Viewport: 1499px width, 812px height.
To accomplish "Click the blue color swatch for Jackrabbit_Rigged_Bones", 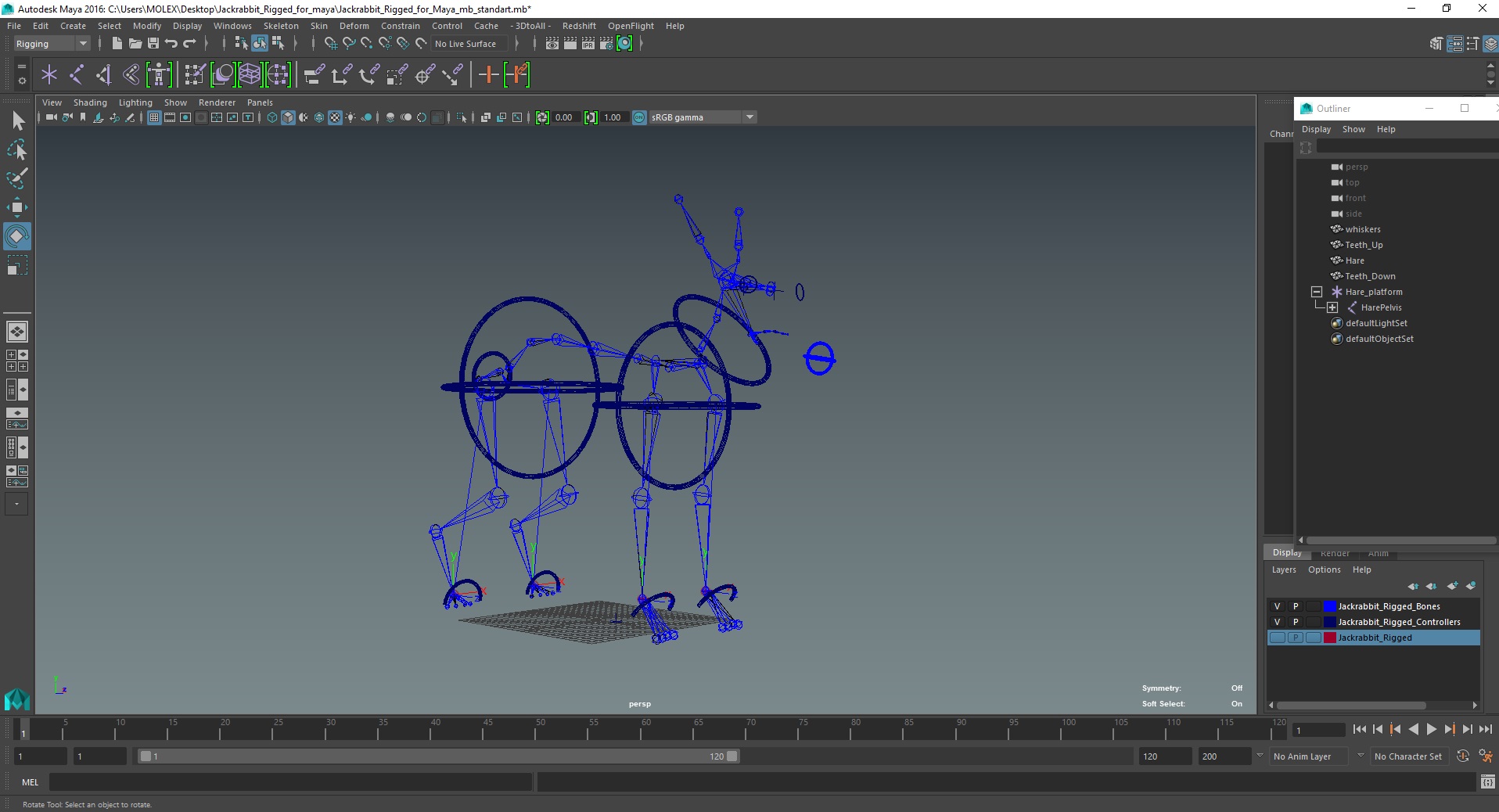I will pyautogui.click(x=1329, y=606).
